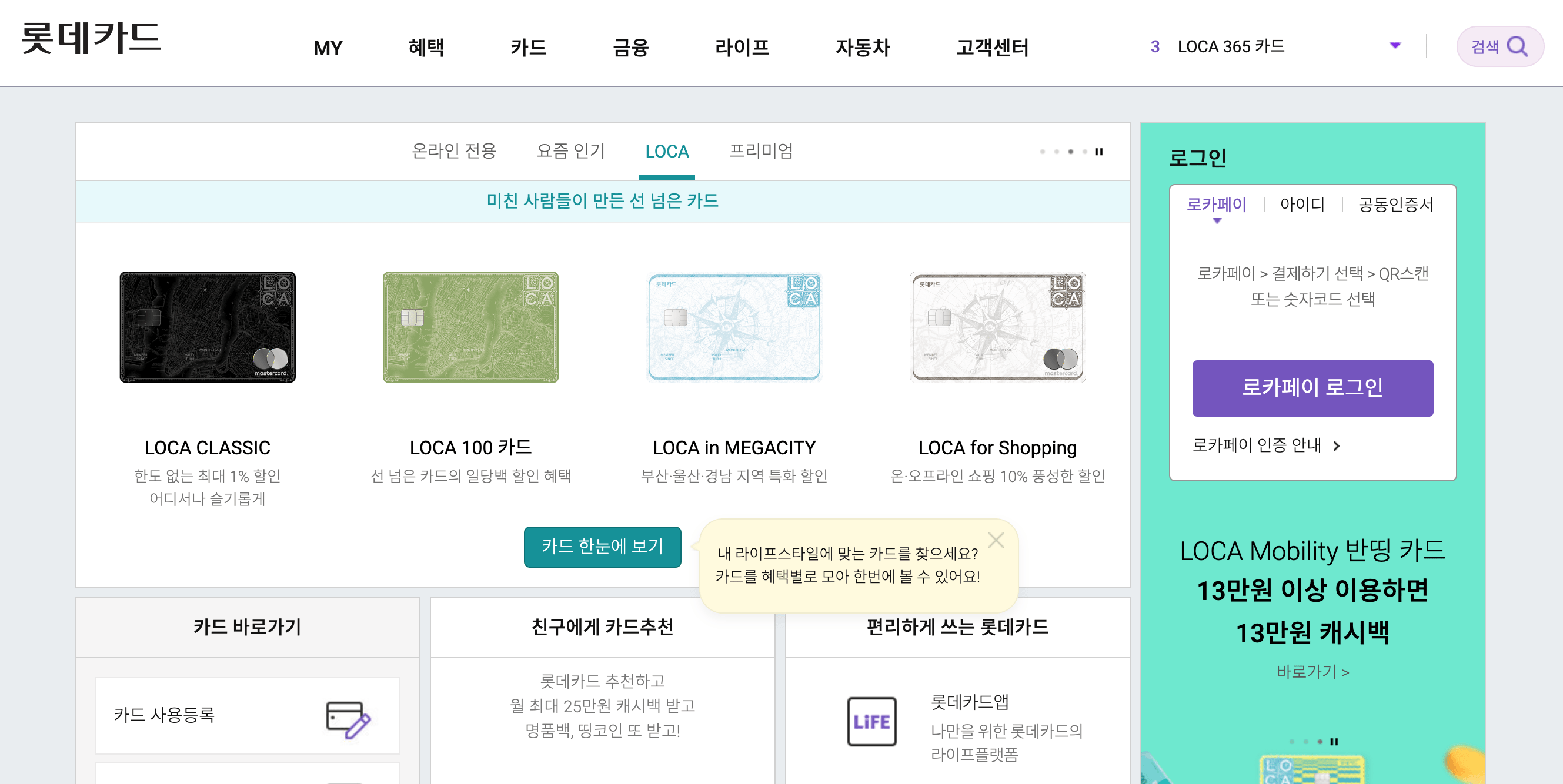The height and width of the screenshot is (784, 1563).
Task: Click the LOCA CLASSIC title
Action: click(208, 447)
